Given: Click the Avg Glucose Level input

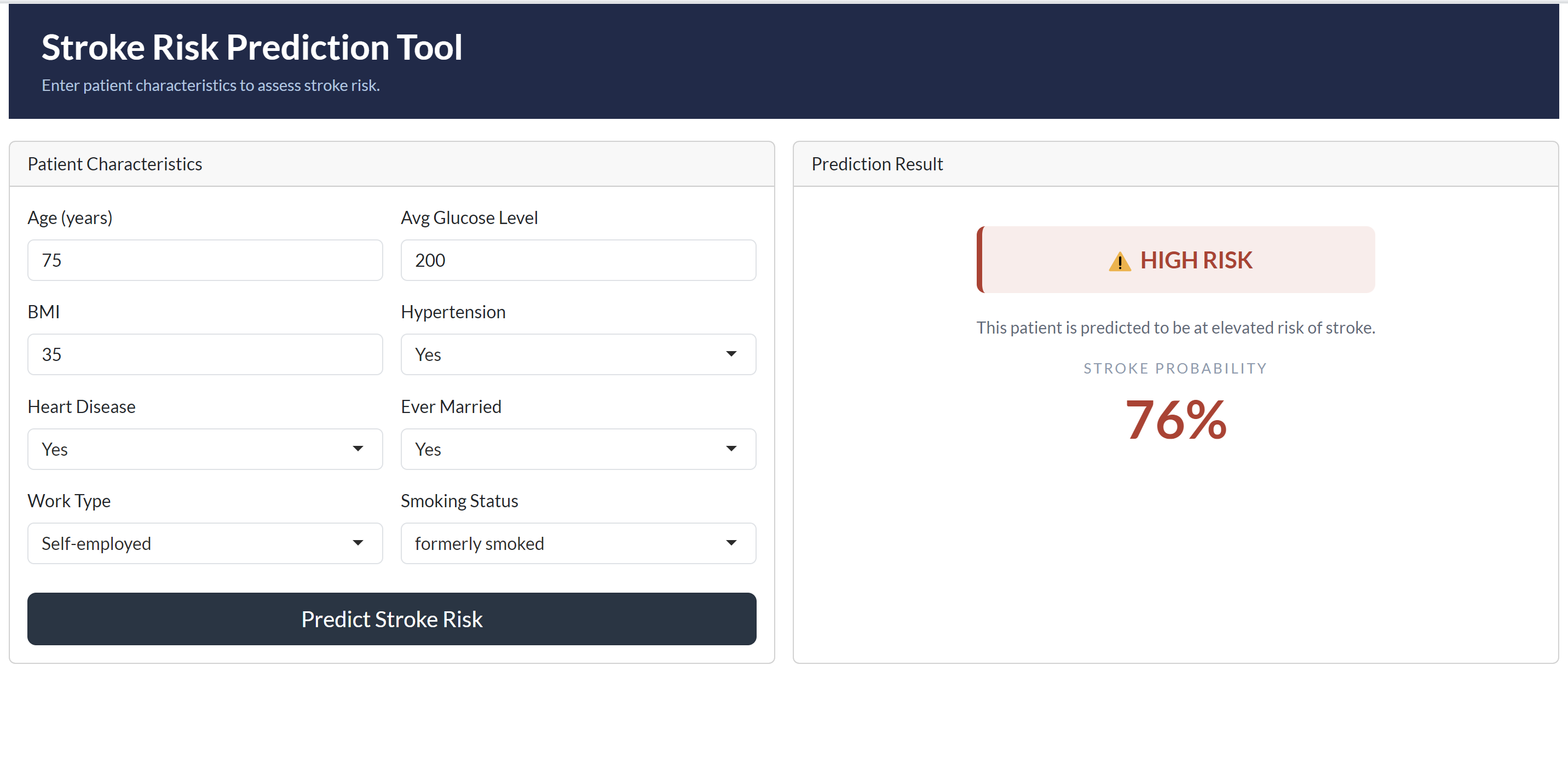Looking at the screenshot, I should pos(578,260).
